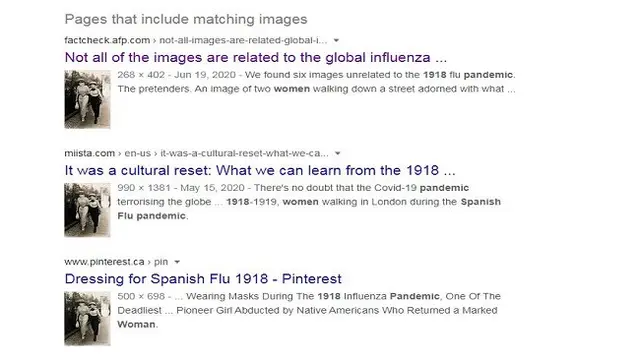Screen dimensions: 640x360
Task: Expand dropdown arrow next to pinterest.ca URL
Action: [x=177, y=262]
